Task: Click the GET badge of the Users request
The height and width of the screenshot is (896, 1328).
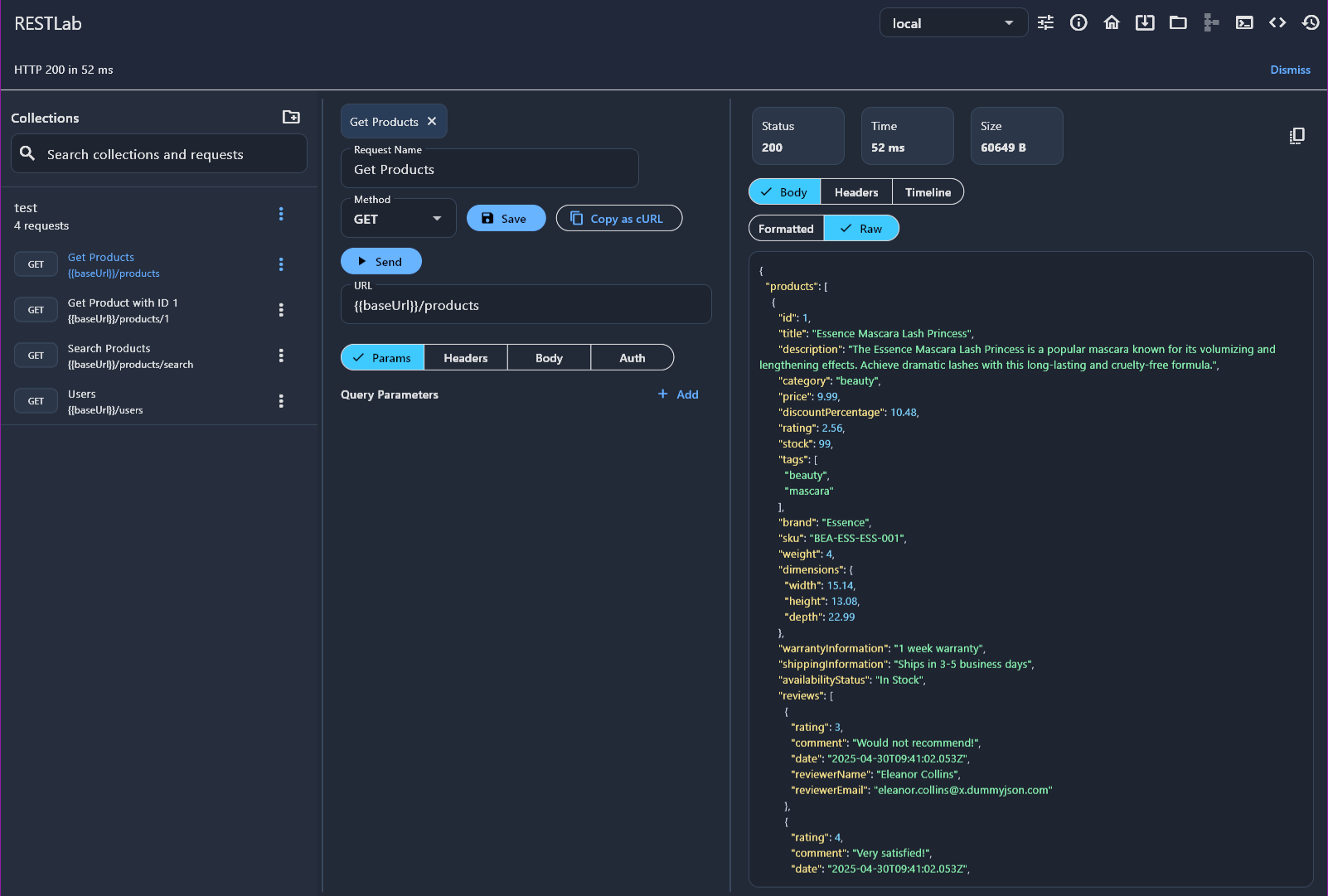Action: tap(36, 401)
